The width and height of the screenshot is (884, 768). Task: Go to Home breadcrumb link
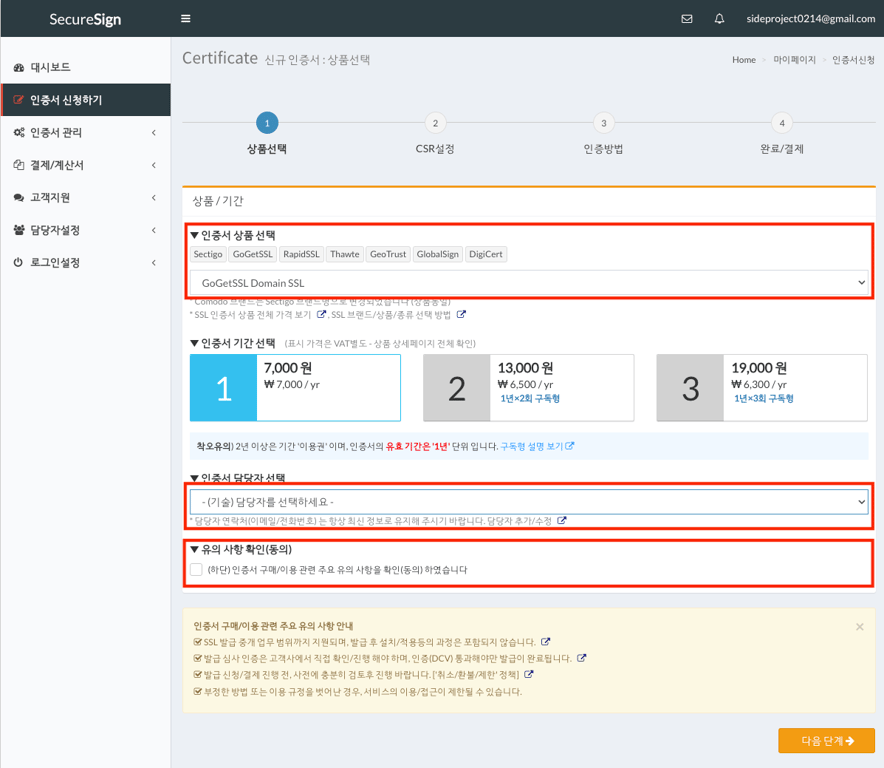pos(744,60)
